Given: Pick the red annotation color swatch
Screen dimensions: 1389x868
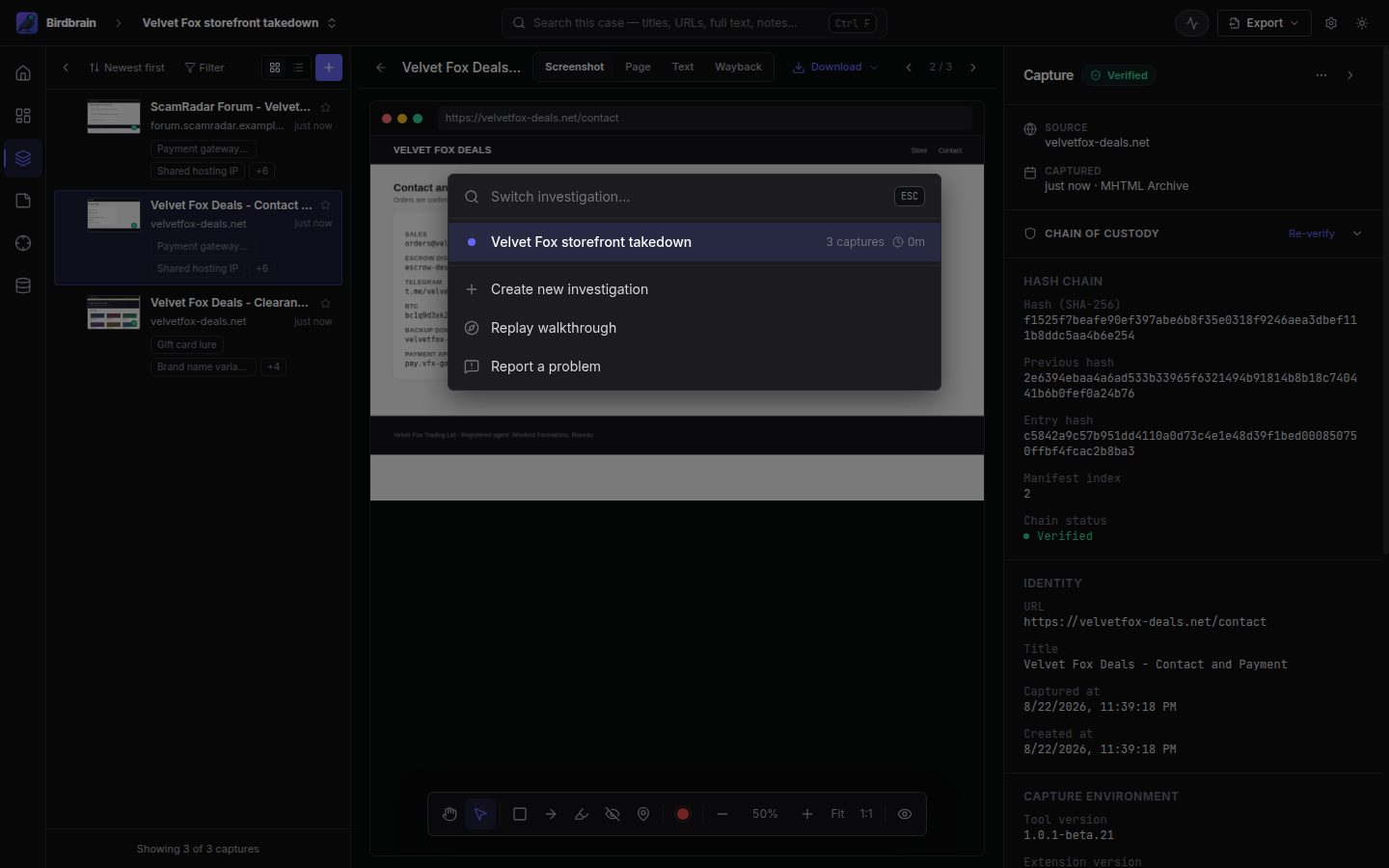Looking at the screenshot, I should (x=683, y=814).
